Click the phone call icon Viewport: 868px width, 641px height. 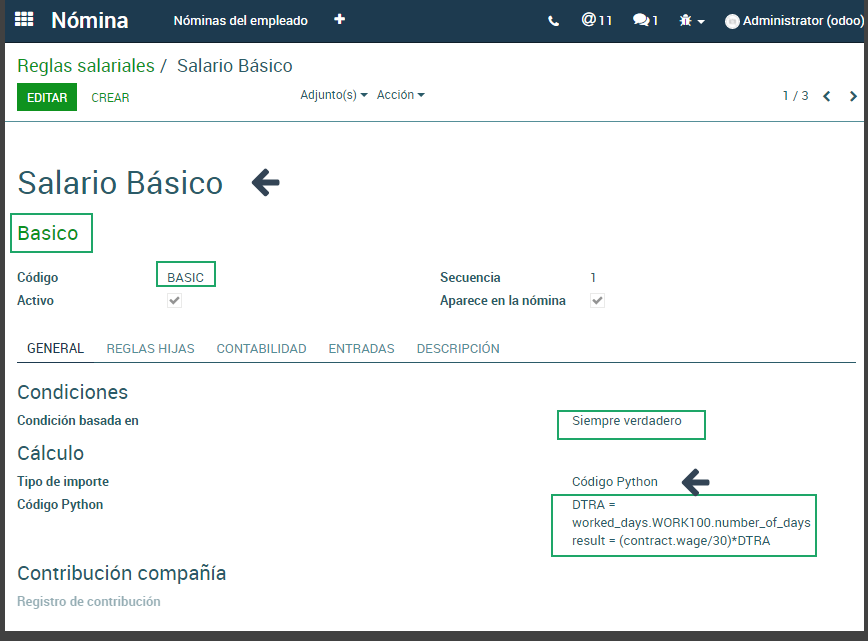[554, 20]
